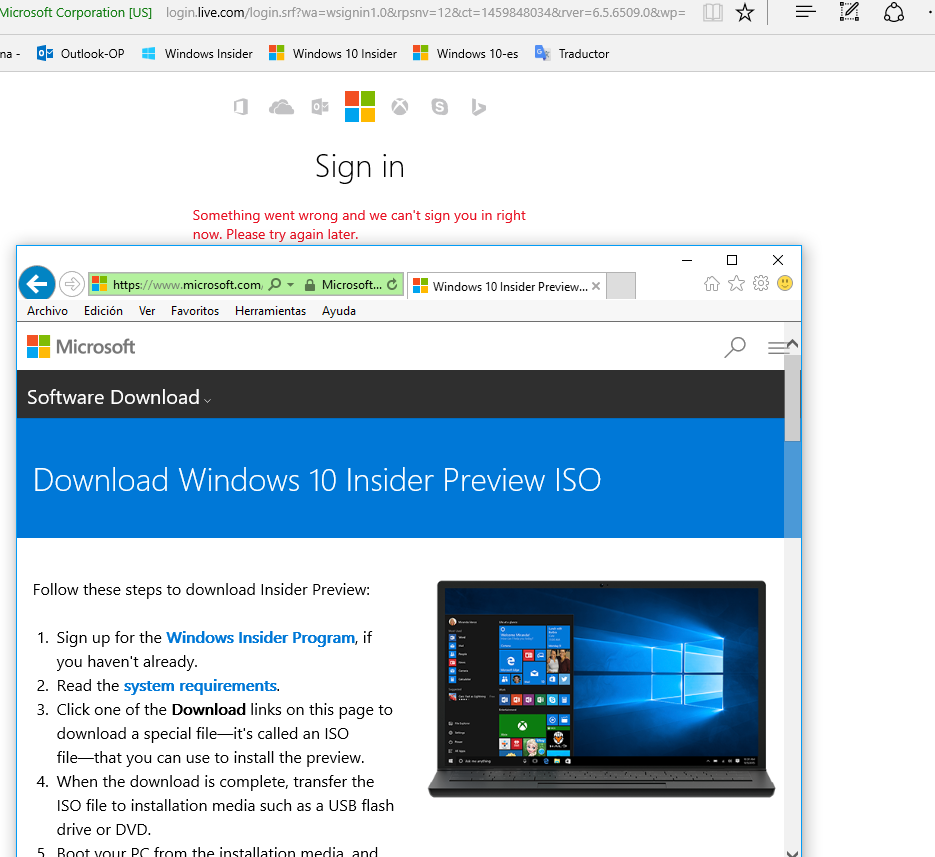The image size is (935, 857).
Task: Open the Edición menu
Action: pos(103,311)
